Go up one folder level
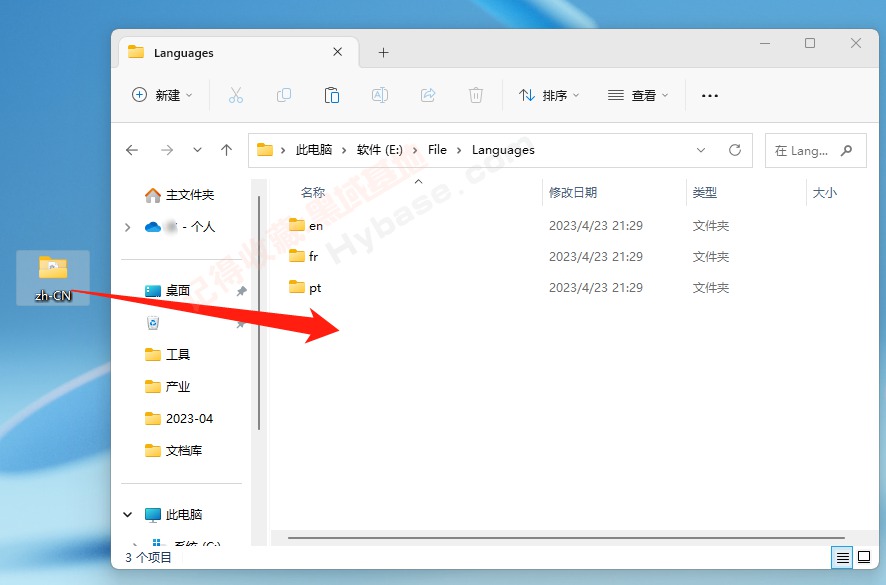Viewport: 886px width, 585px height. click(x=227, y=150)
